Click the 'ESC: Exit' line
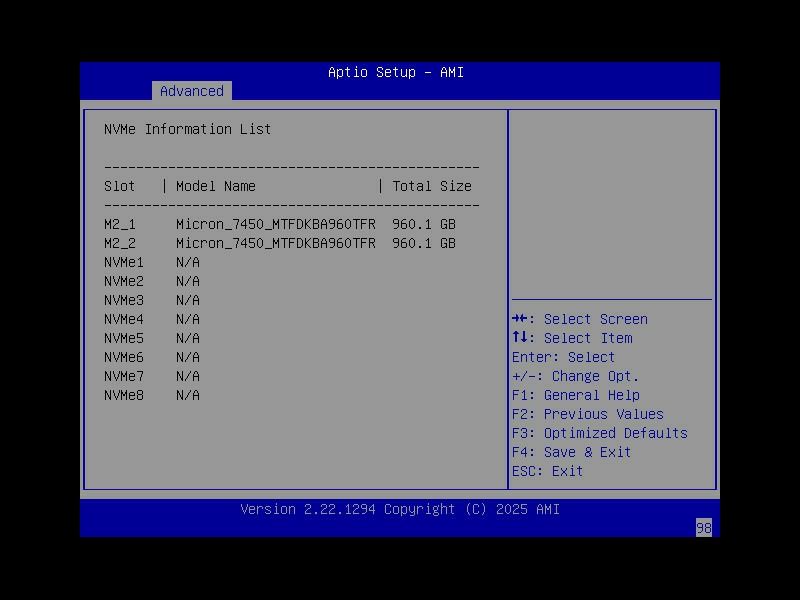800x600 pixels. (547, 471)
